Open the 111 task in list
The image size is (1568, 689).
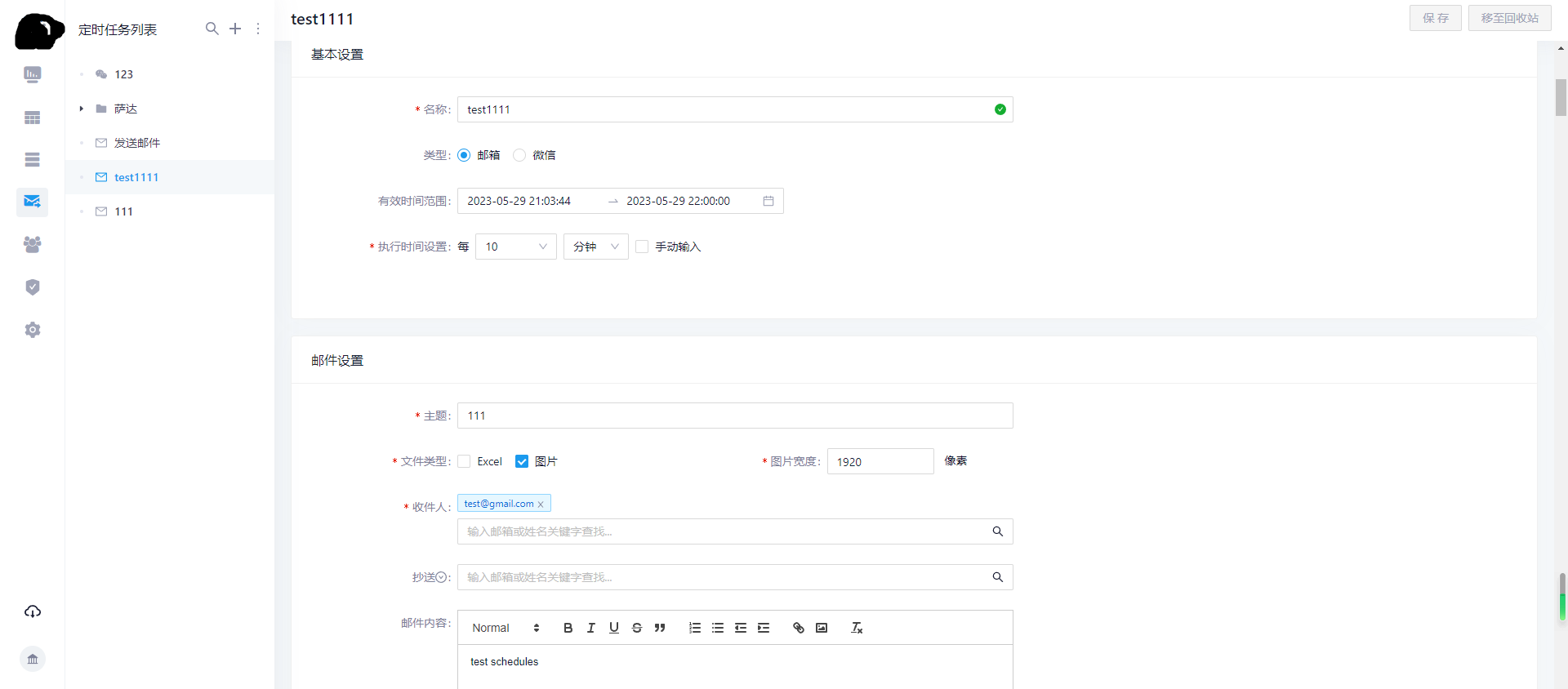click(x=170, y=211)
